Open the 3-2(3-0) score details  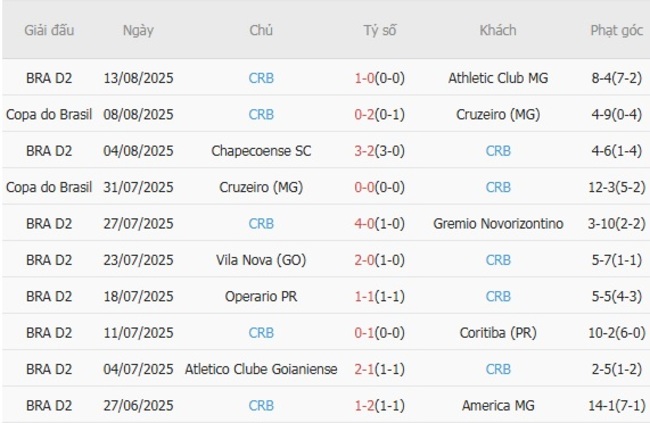(x=379, y=151)
